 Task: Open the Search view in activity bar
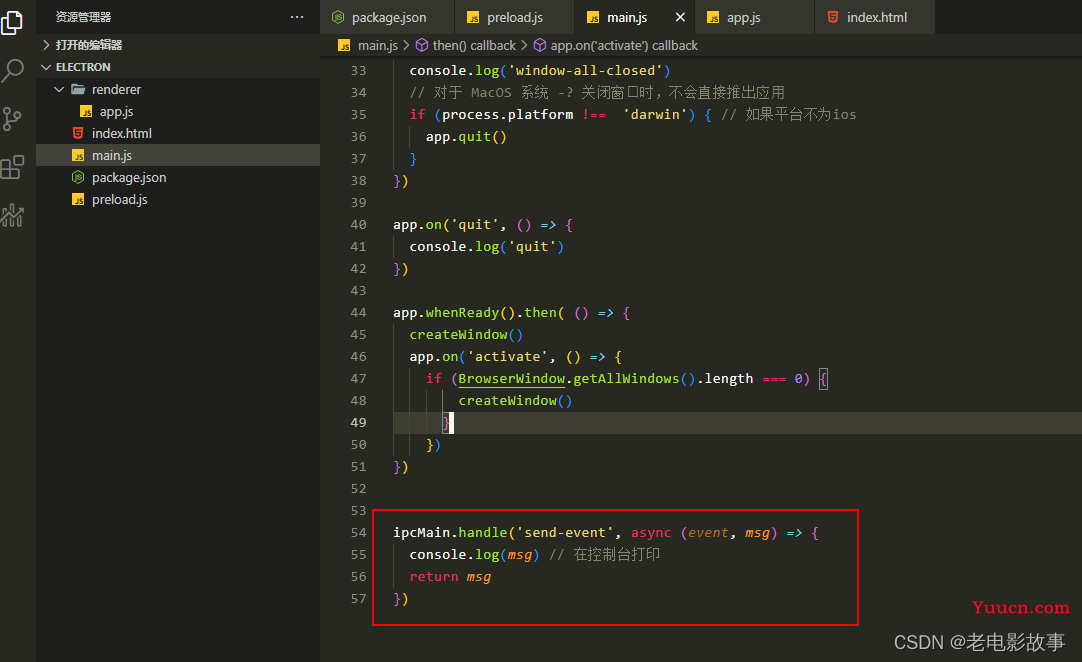[12, 70]
